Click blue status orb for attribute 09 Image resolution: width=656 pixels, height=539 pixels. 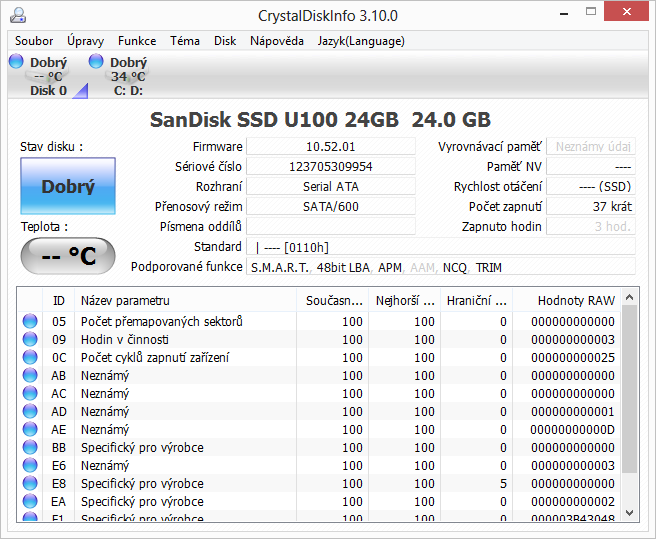coord(30,340)
